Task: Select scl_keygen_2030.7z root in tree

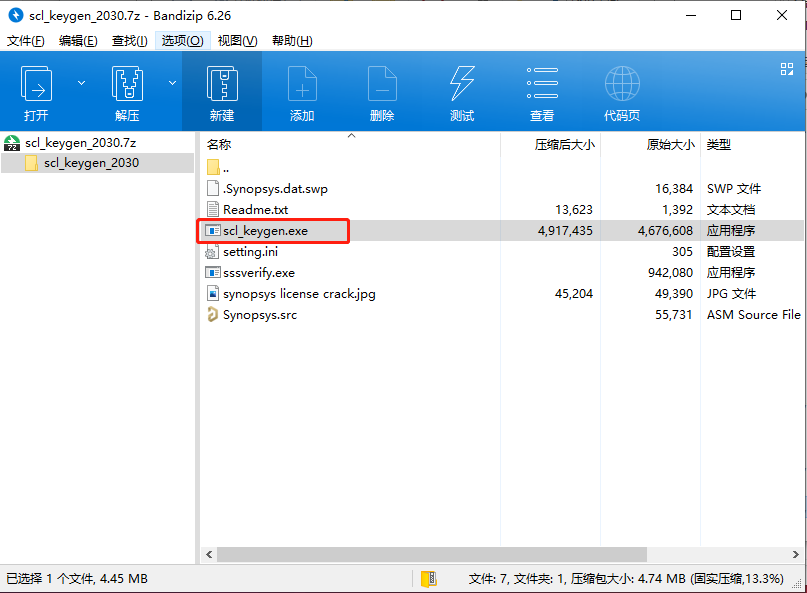Action: tap(81, 143)
